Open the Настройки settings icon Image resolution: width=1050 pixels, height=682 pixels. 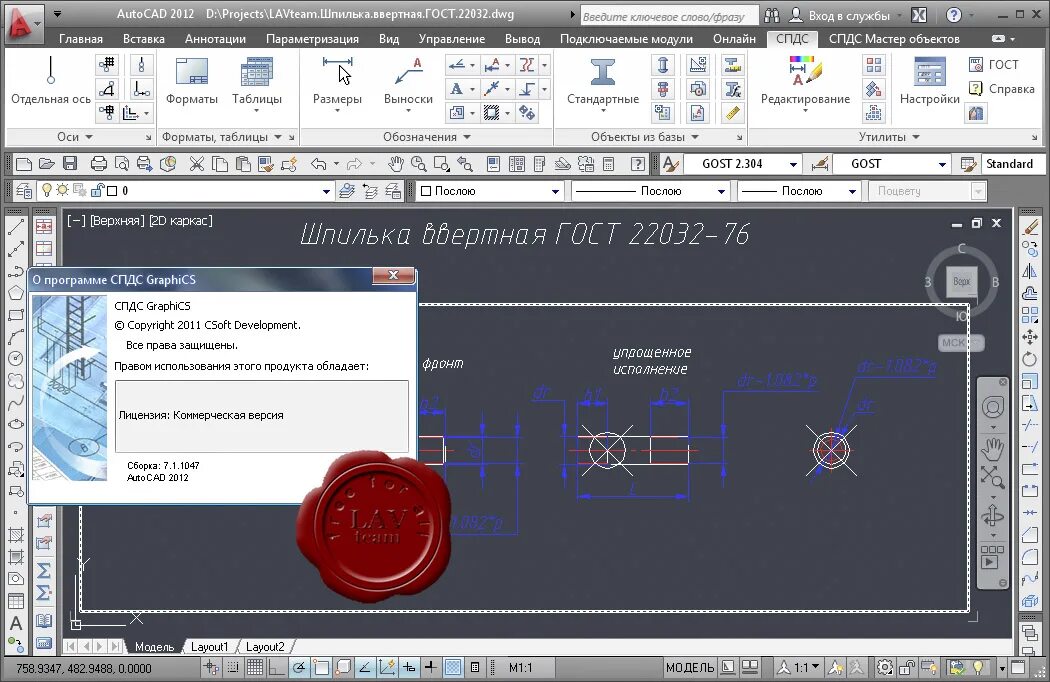(x=929, y=81)
